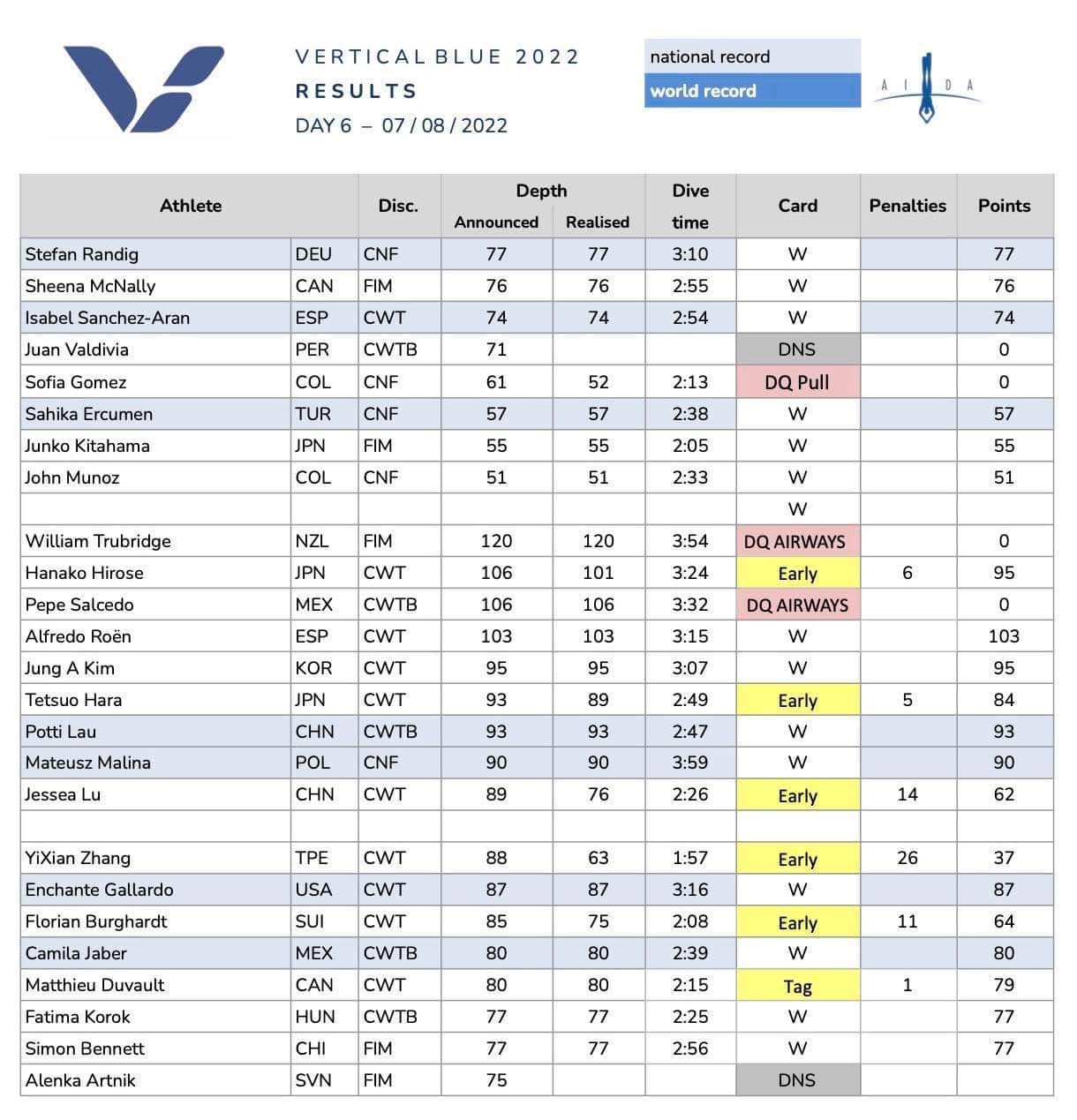Select the national record legend swatch
Image resolution: width=1077 pixels, height=1120 pixels.
[752, 56]
